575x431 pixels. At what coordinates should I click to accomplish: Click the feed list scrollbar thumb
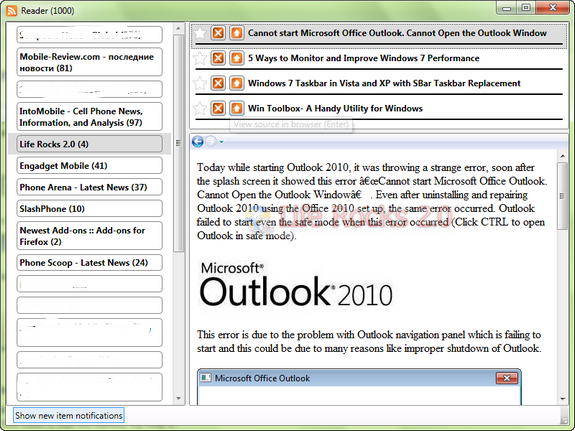coord(178,143)
